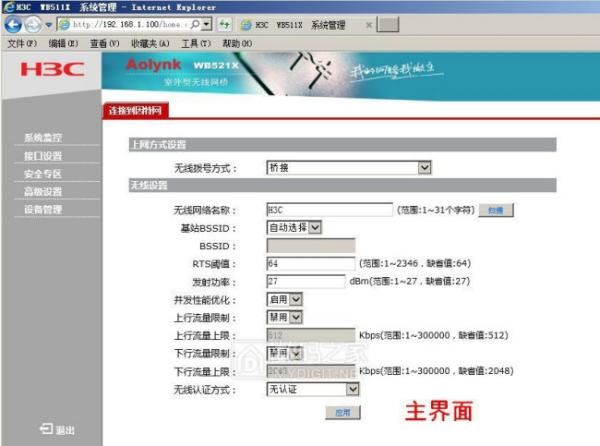Select 系统监控 in the sidebar
The width and height of the screenshot is (600, 446).
[x=43, y=138]
